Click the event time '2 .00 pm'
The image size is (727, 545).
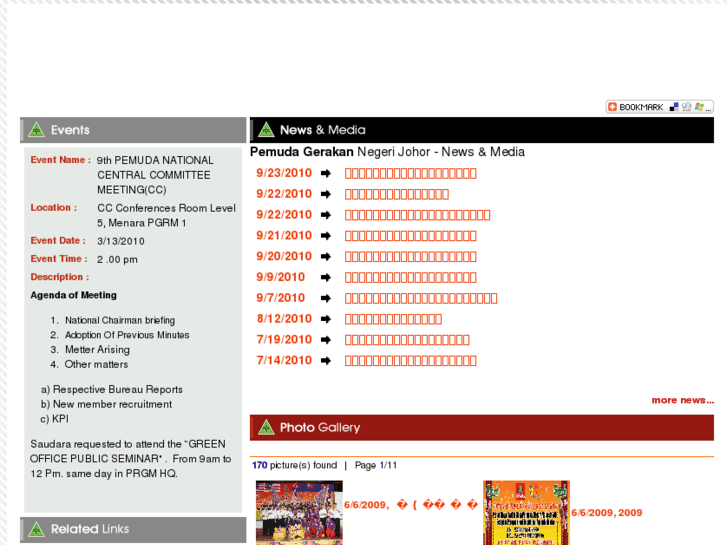click(117, 259)
